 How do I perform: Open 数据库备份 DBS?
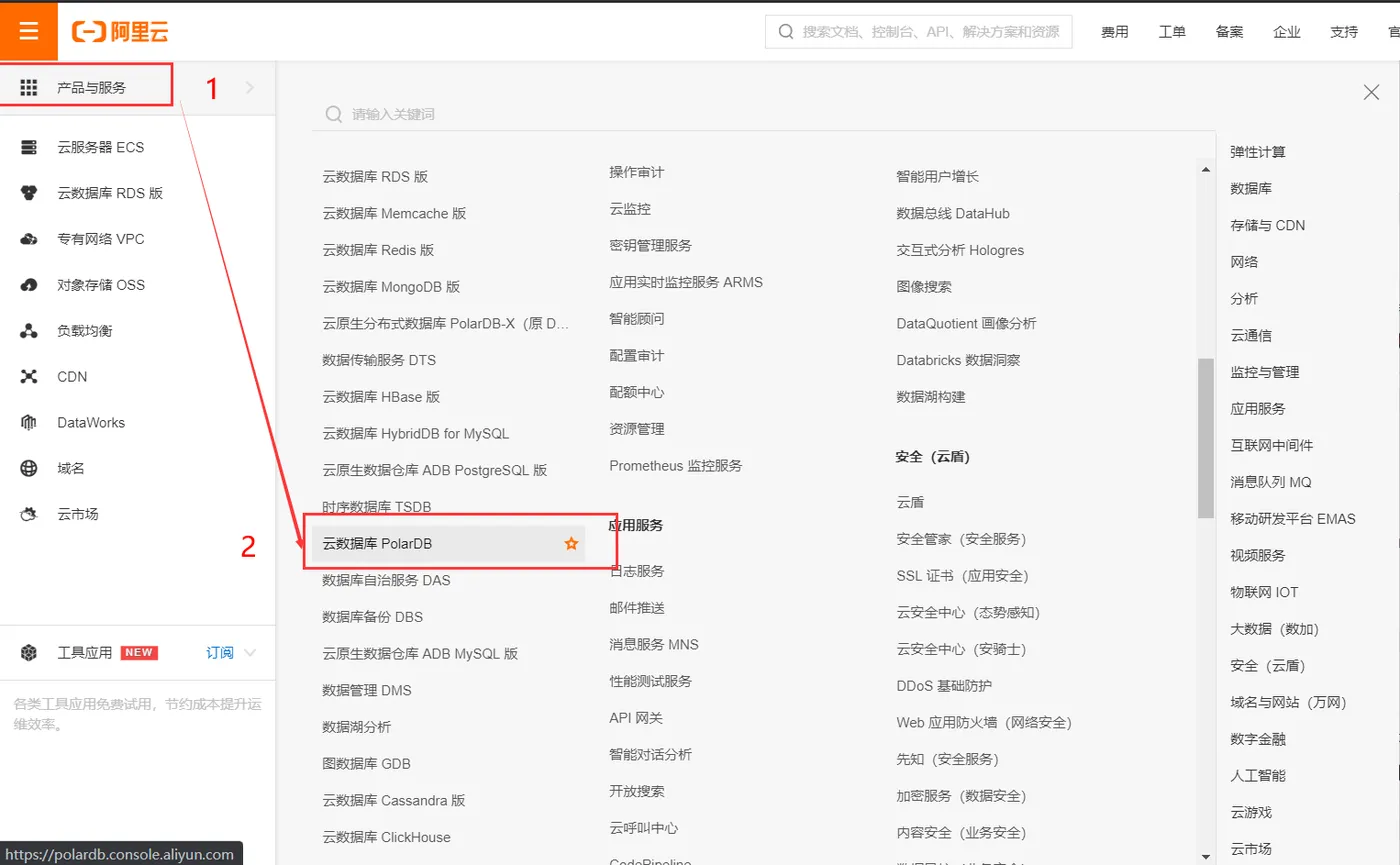[372, 617]
